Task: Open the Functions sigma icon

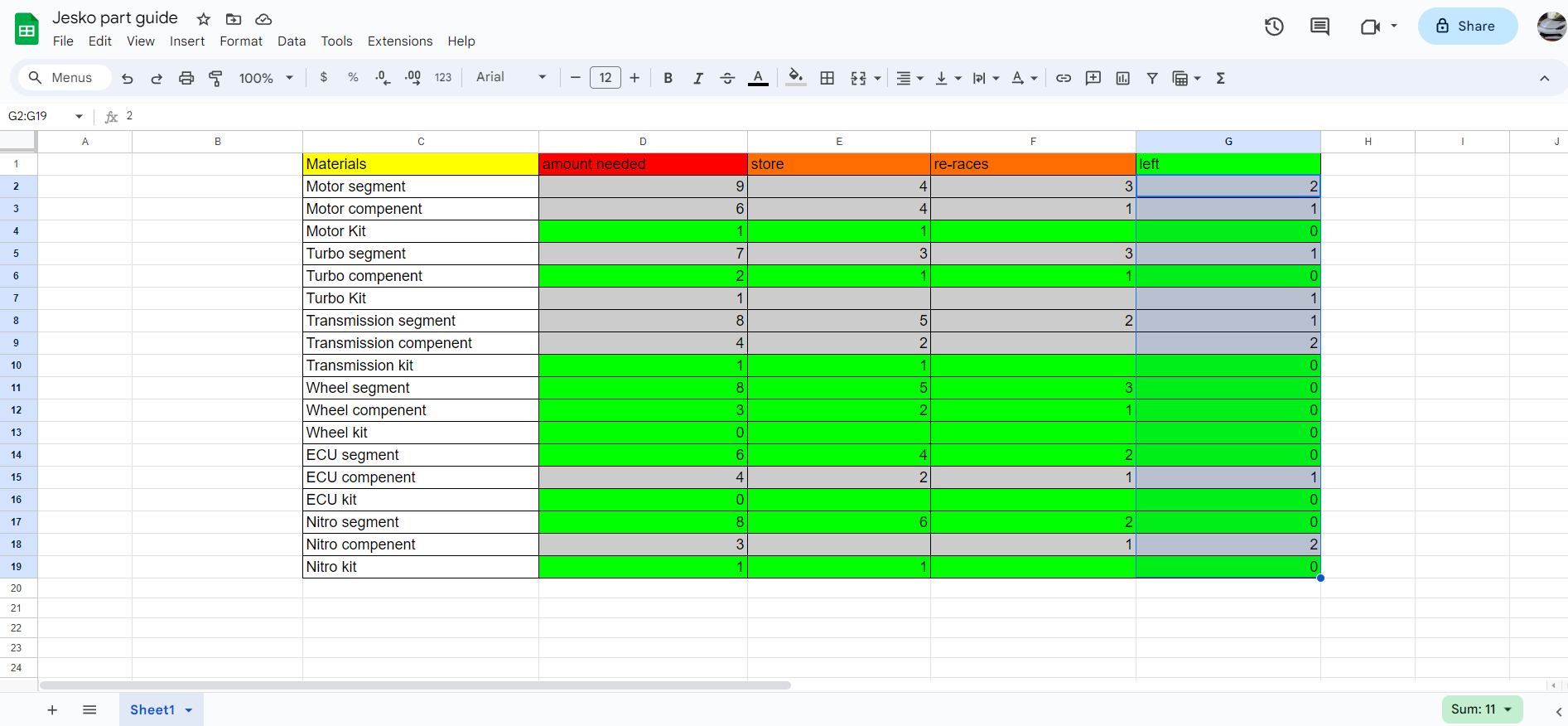Action: coord(1220,78)
